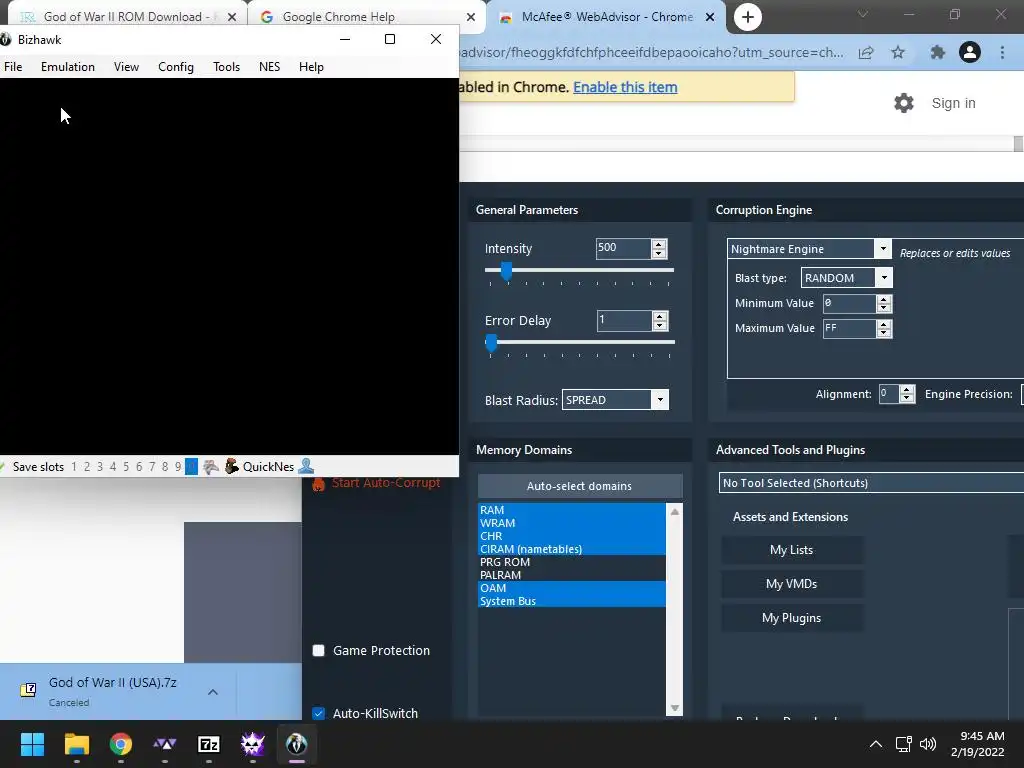This screenshot has width=1024, height=768.
Task: Select save slot 0 in BizHawk
Action: (191, 466)
